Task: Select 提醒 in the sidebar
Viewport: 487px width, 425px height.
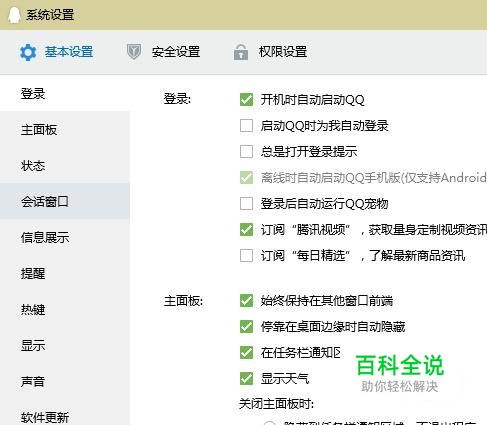Action: 65,273
